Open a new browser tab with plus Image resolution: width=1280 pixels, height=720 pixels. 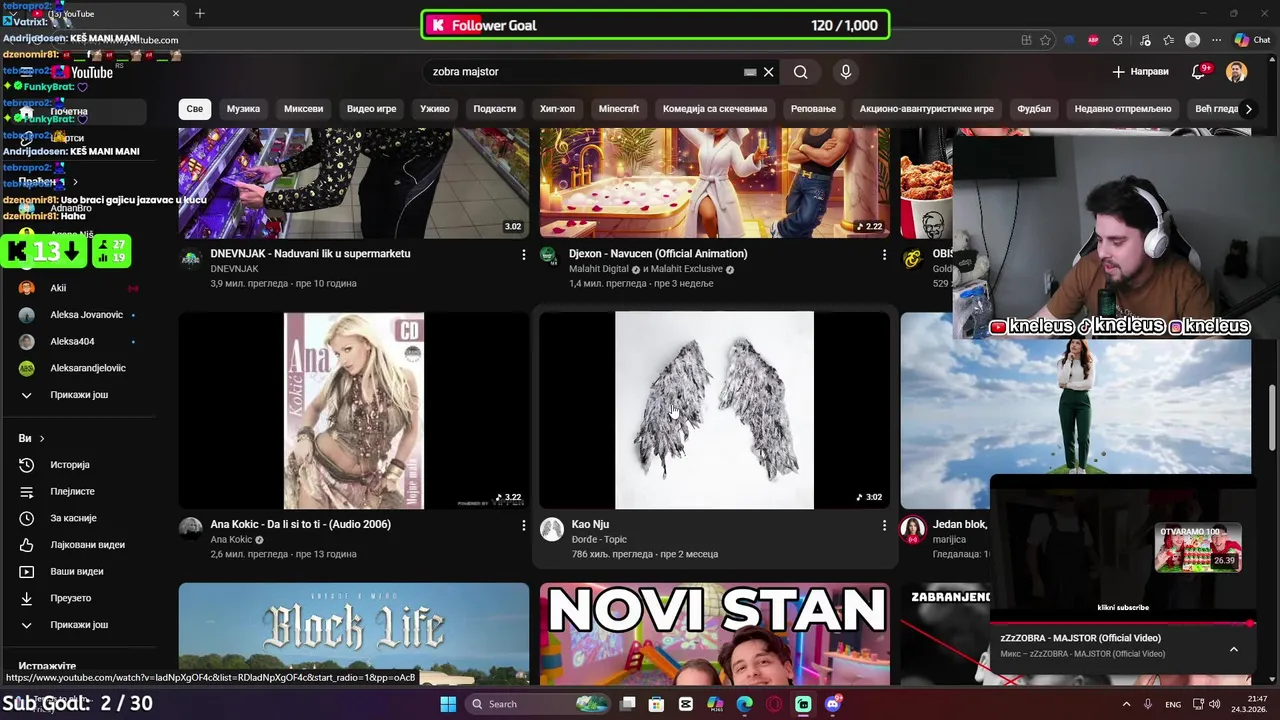click(x=200, y=13)
